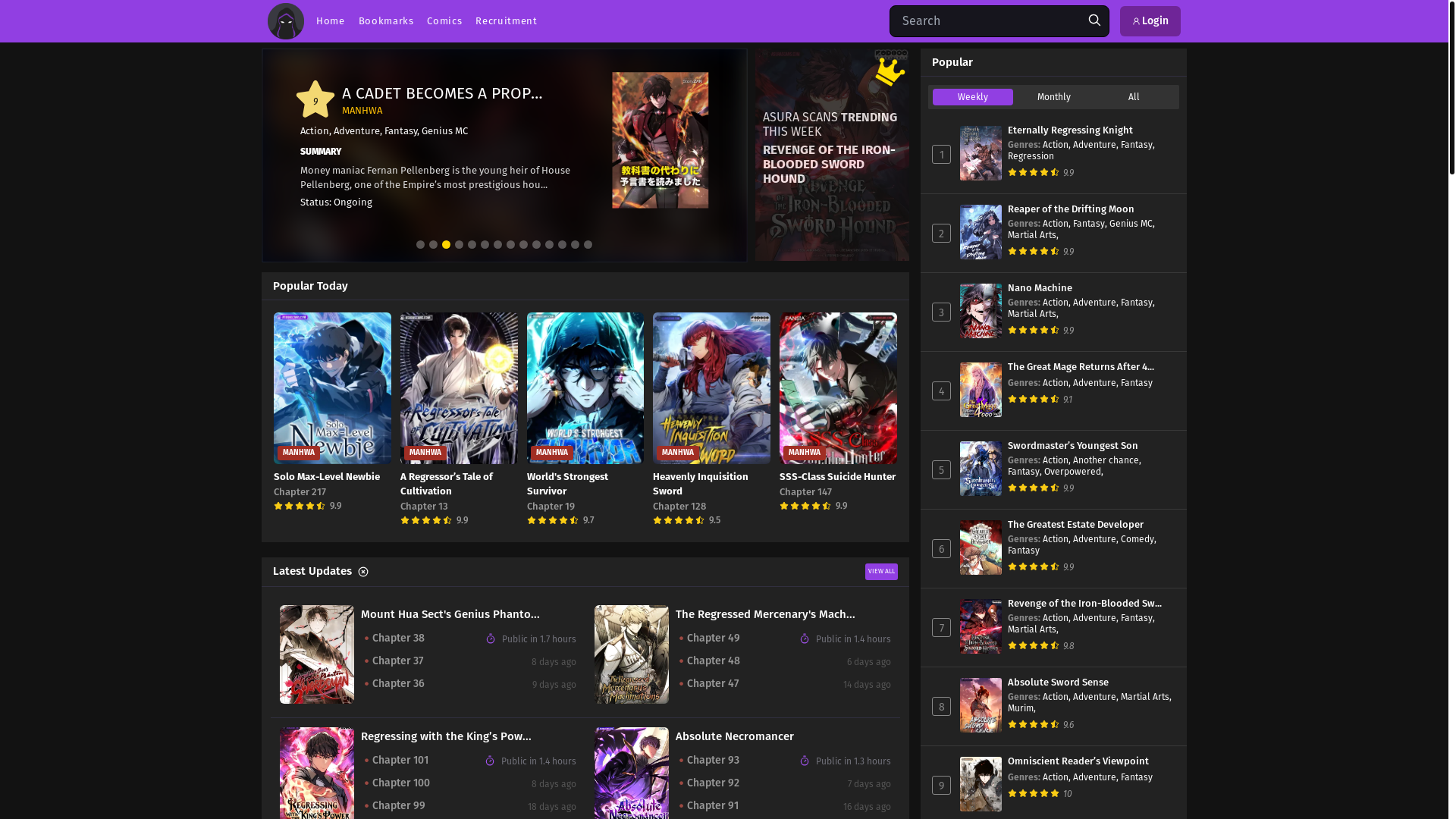Click the featured manhwa cover in slider
Screen dimensions: 1456x819
coord(661,140)
